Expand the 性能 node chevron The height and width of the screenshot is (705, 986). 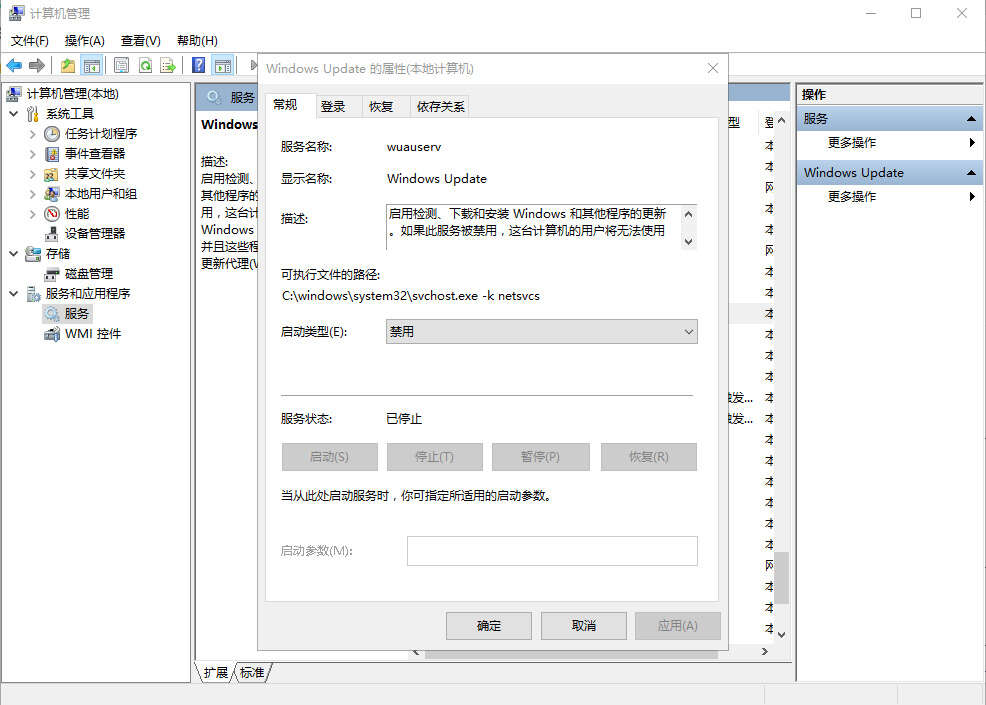tap(33, 214)
